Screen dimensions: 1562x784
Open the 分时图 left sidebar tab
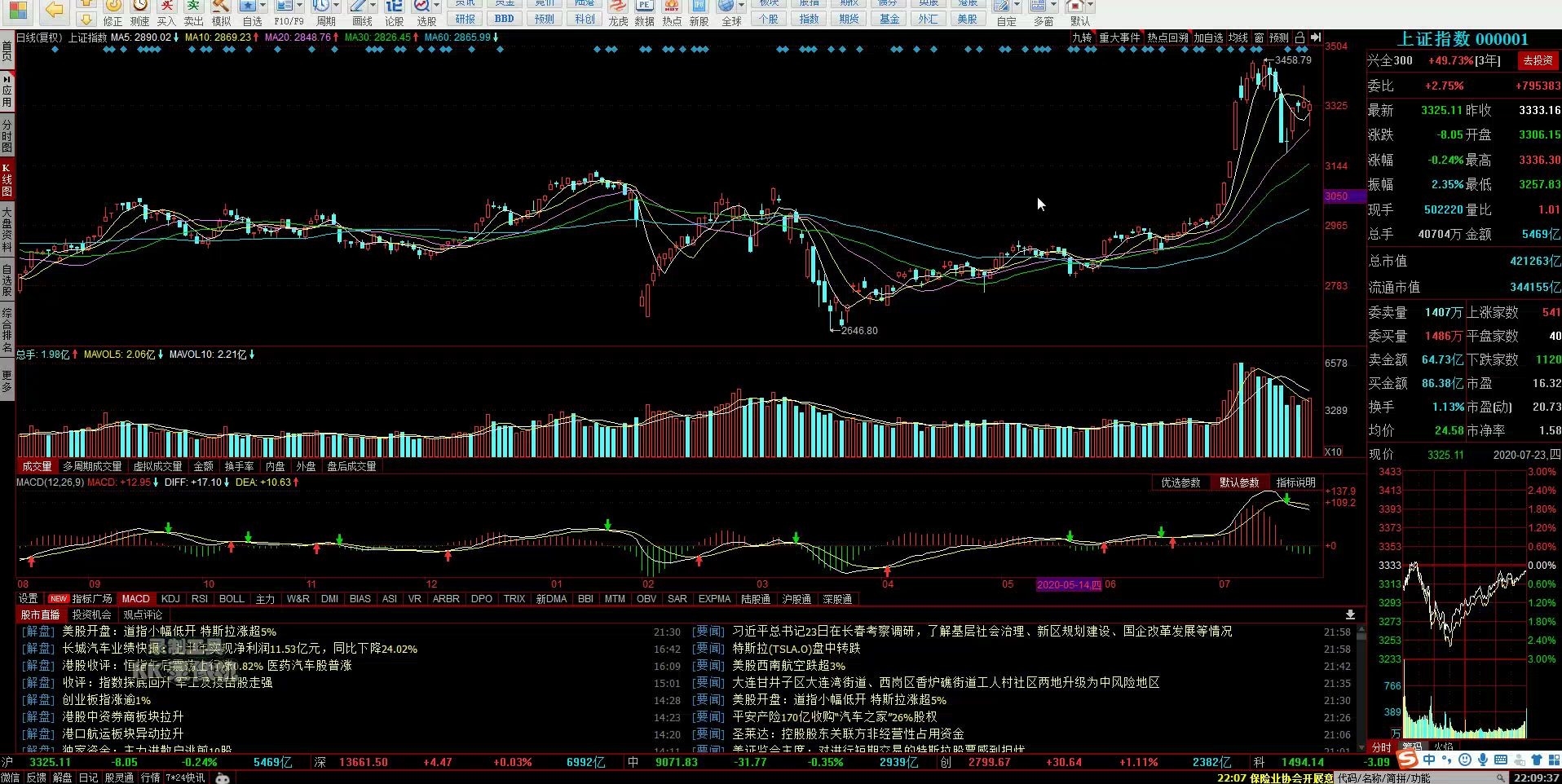coord(7,134)
